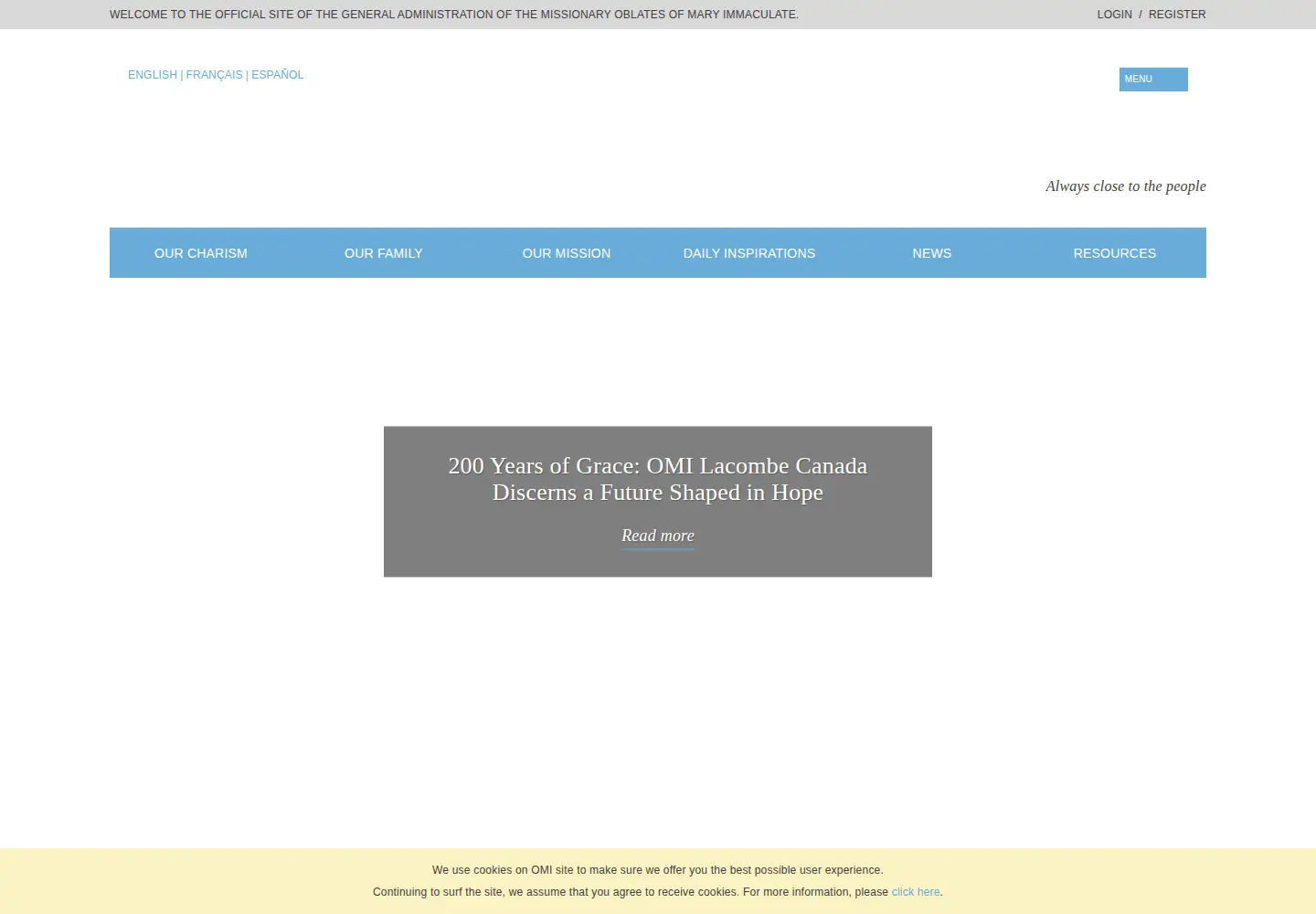
Task: Open the News menu
Action: pos(932,253)
